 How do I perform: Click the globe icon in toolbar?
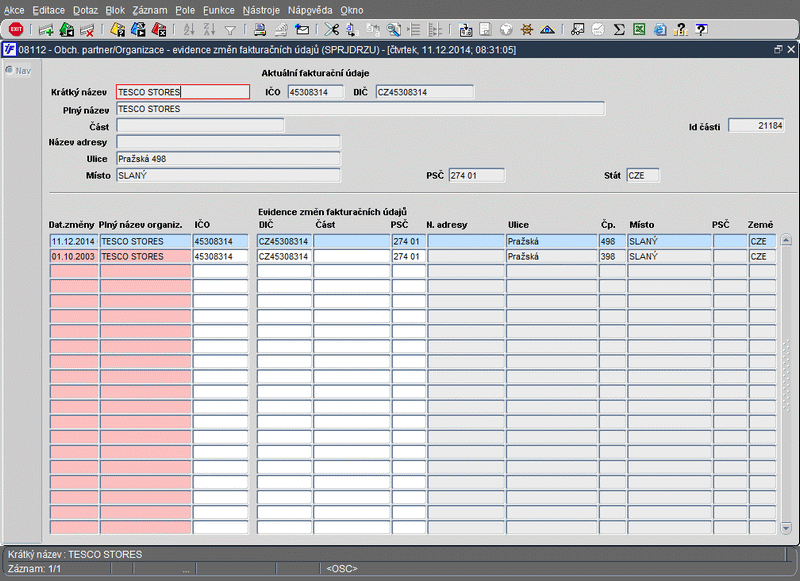click(506, 30)
